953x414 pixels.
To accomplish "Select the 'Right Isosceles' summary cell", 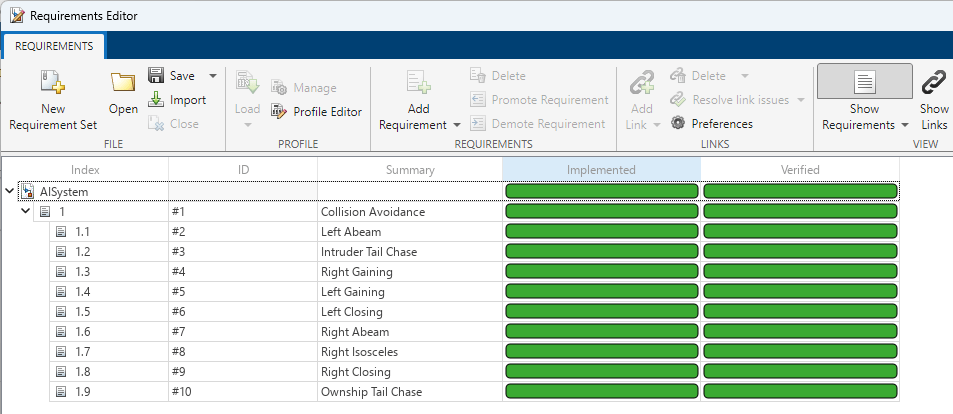I will [x=410, y=352].
